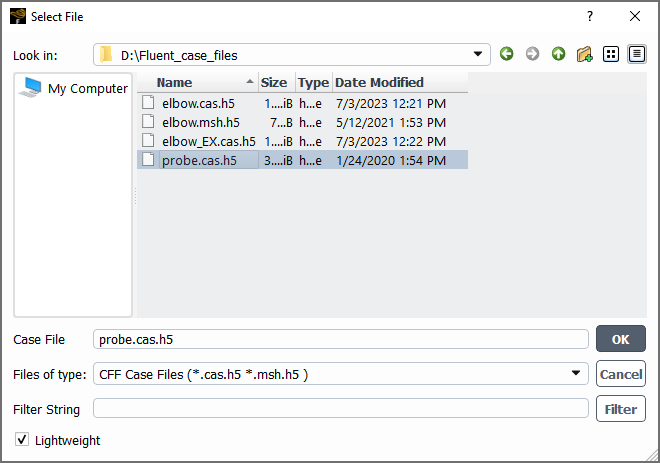660x463 pixels.
Task: Sort by the Name column header
Action: pyautogui.click(x=197, y=82)
